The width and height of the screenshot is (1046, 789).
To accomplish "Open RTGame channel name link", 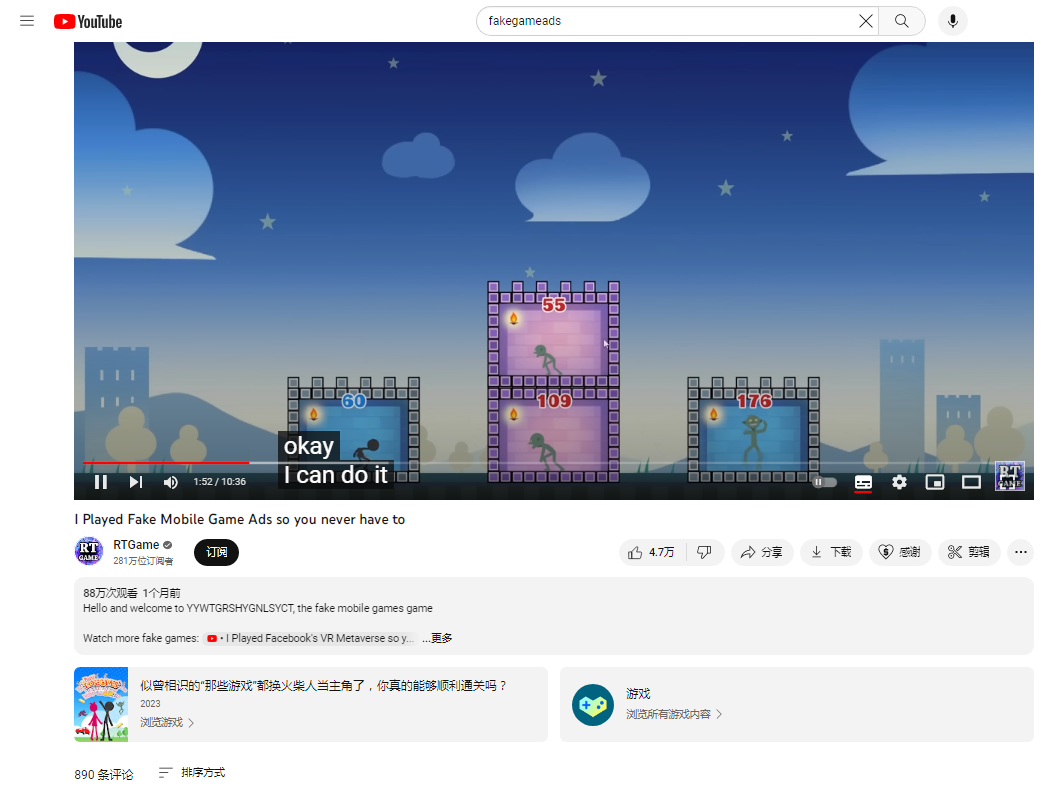I will pyautogui.click(x=136, y=545).
